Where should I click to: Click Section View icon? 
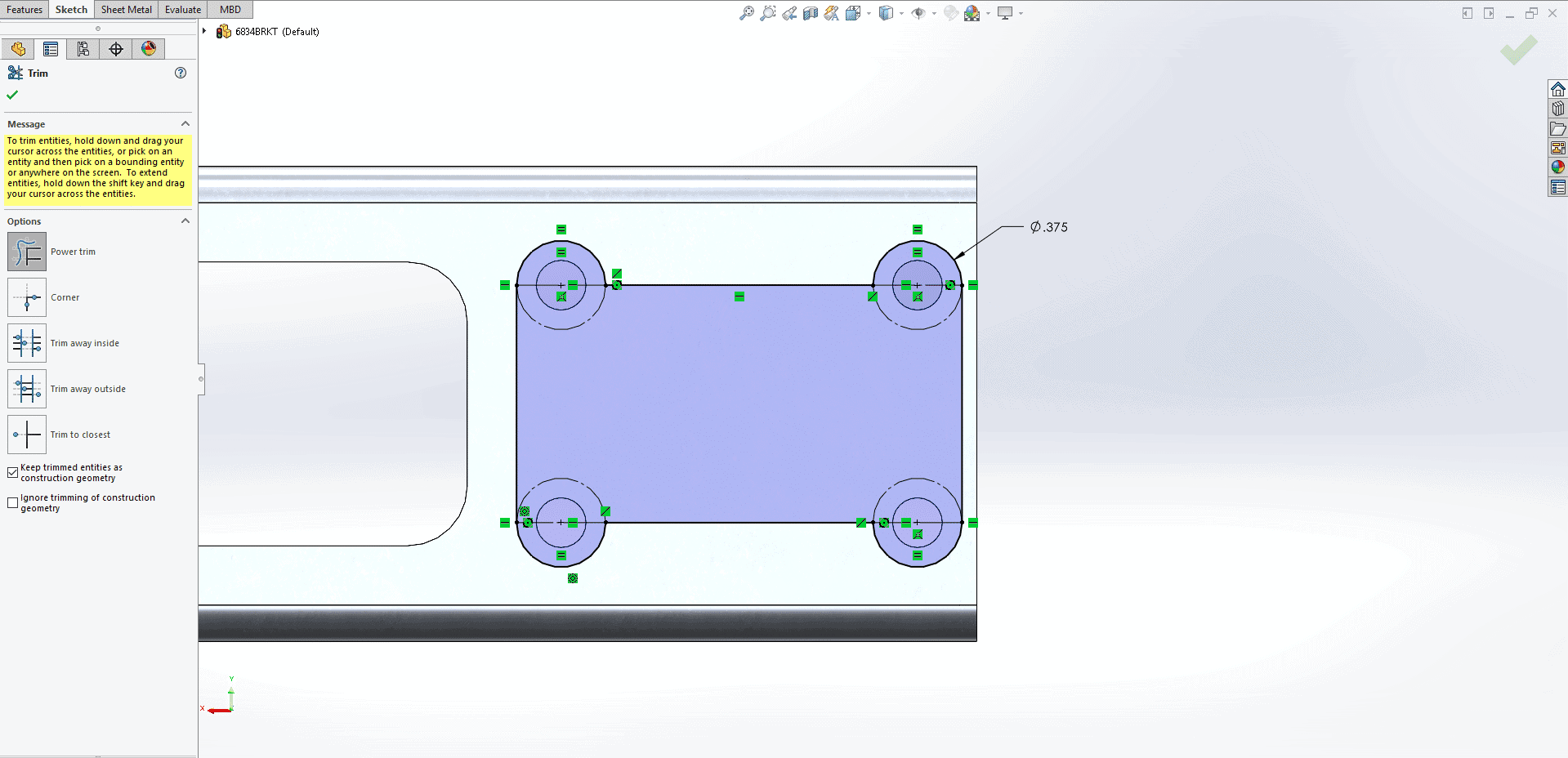point(811,13)
